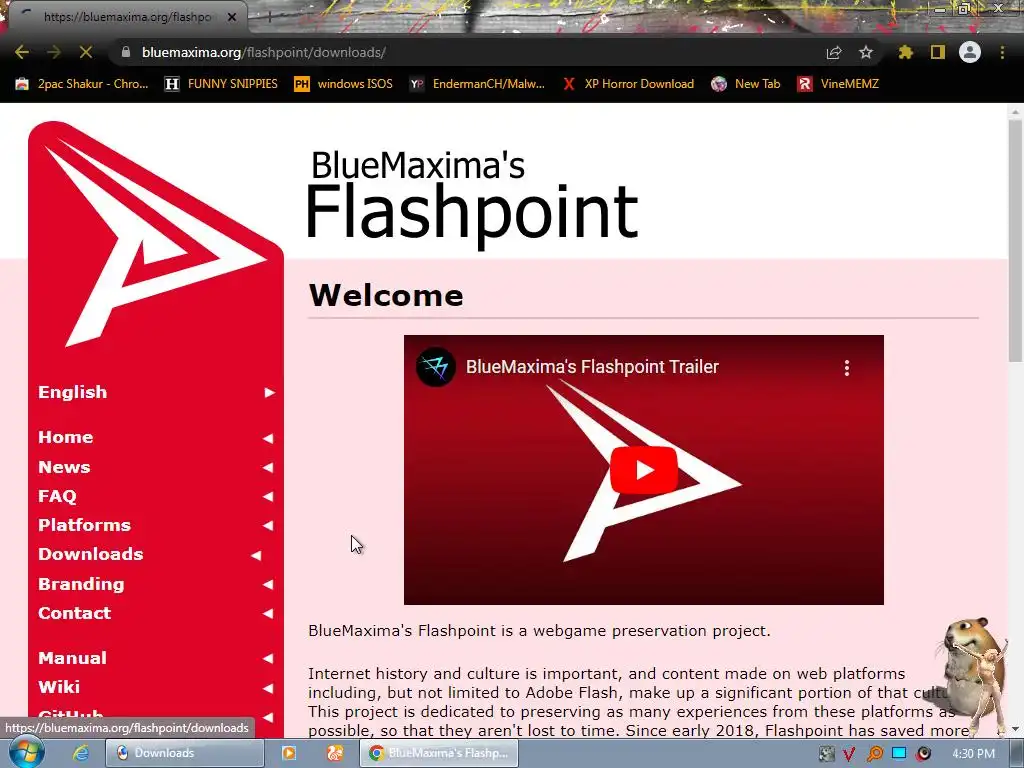The width and height of the screenshot is (1024, 768).
Task: Click the BlueMaxima's Flashpoint Trailer title
Action: (592, 367)
